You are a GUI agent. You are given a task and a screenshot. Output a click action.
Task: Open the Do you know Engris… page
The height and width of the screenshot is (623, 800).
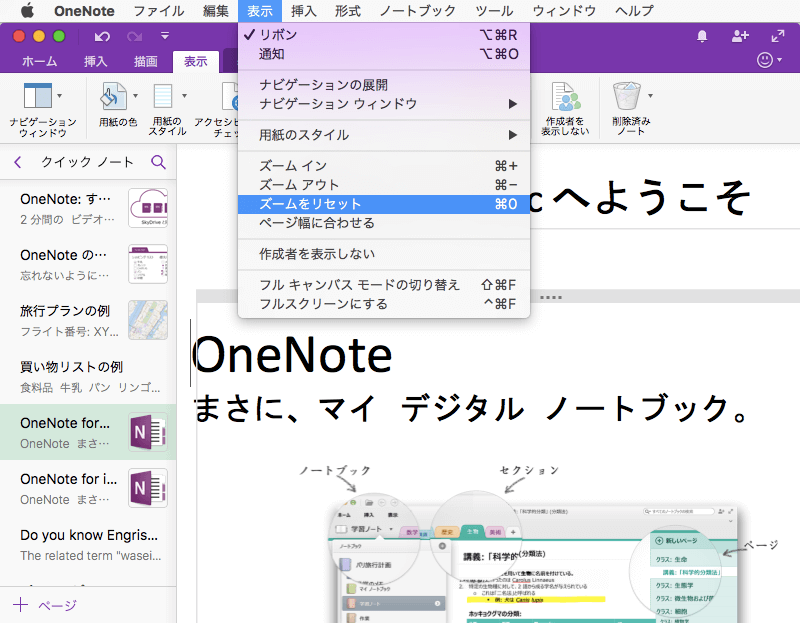88,545
